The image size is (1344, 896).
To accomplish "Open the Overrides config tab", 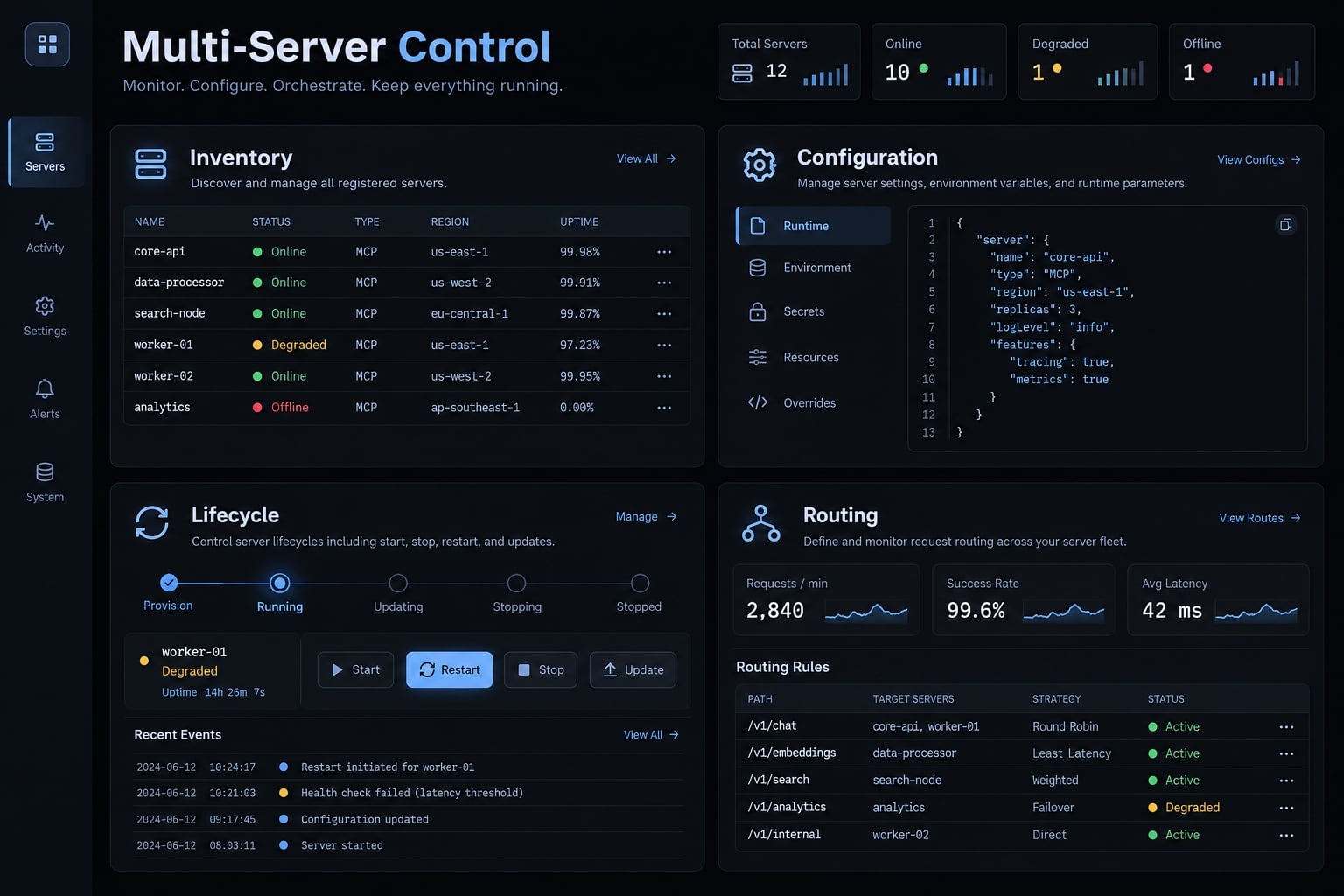I will point(814,402).
